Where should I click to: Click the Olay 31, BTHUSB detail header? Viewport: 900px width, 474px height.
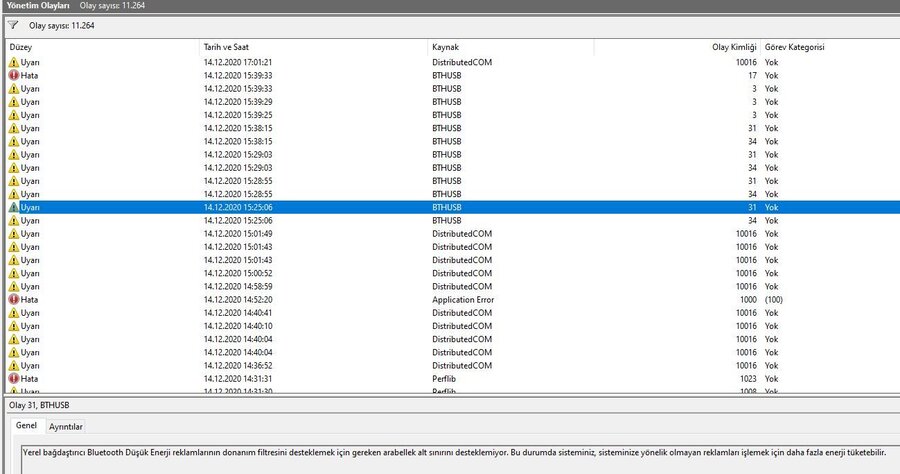(x=39, y=405)
